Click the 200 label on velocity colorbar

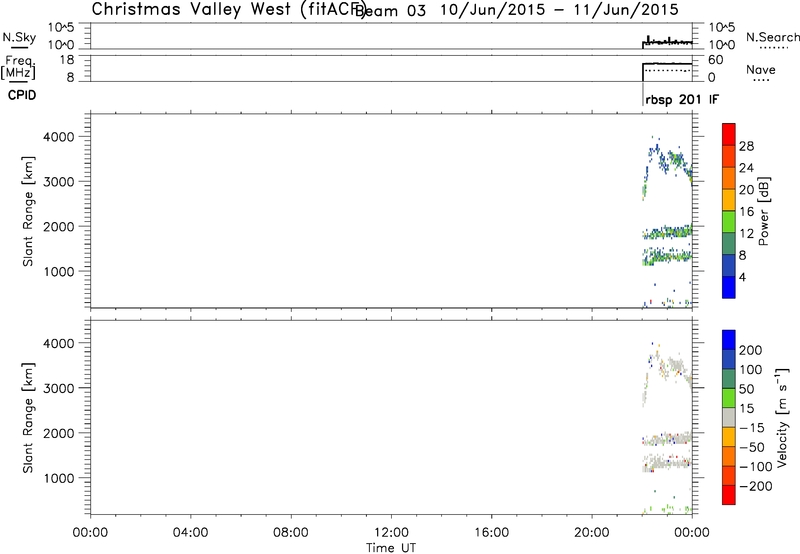tap(750, 350)
